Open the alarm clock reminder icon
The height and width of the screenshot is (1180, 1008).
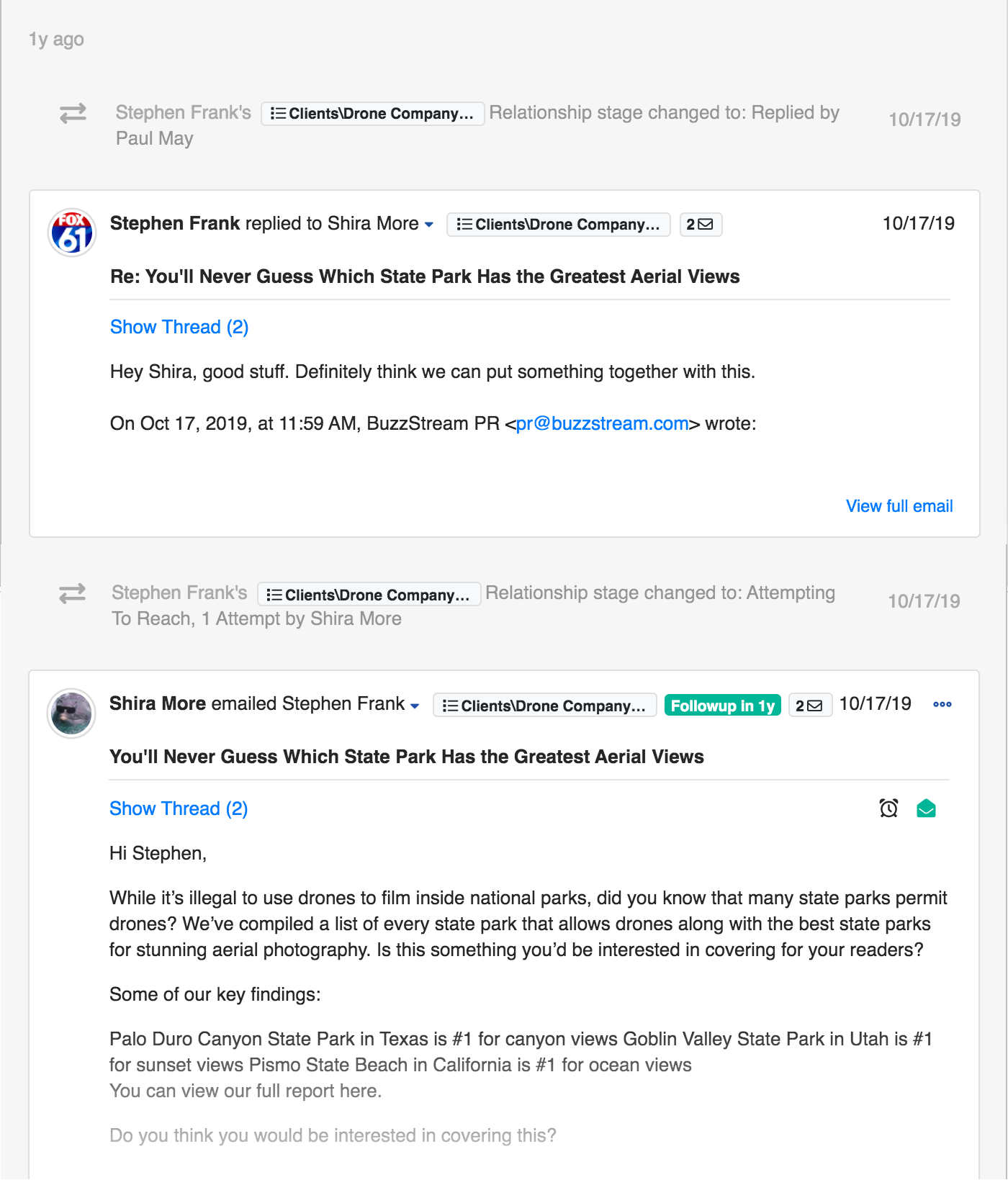pos(888,809)
